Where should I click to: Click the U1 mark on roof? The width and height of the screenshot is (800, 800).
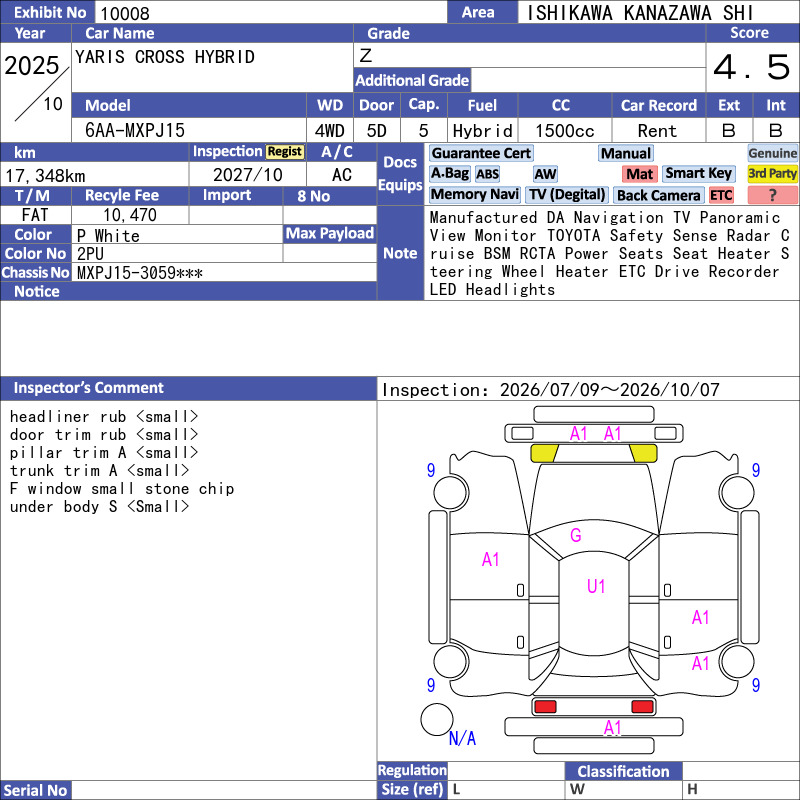[x=596, y=586]
